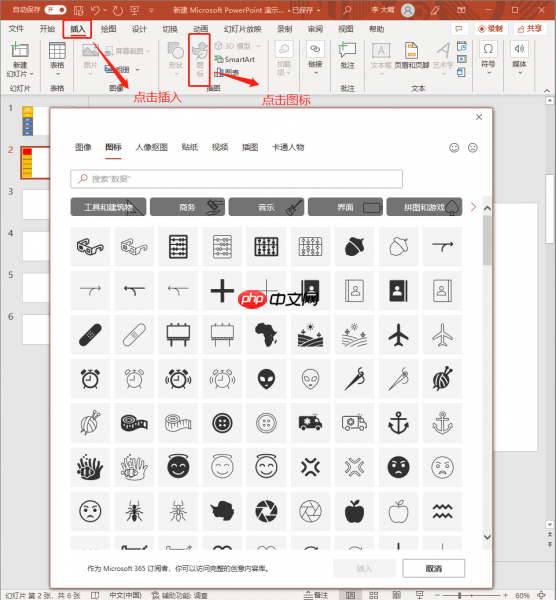Select the filled camera aperture icon
This screenshot has width=556, height=600.
point(266,511)
